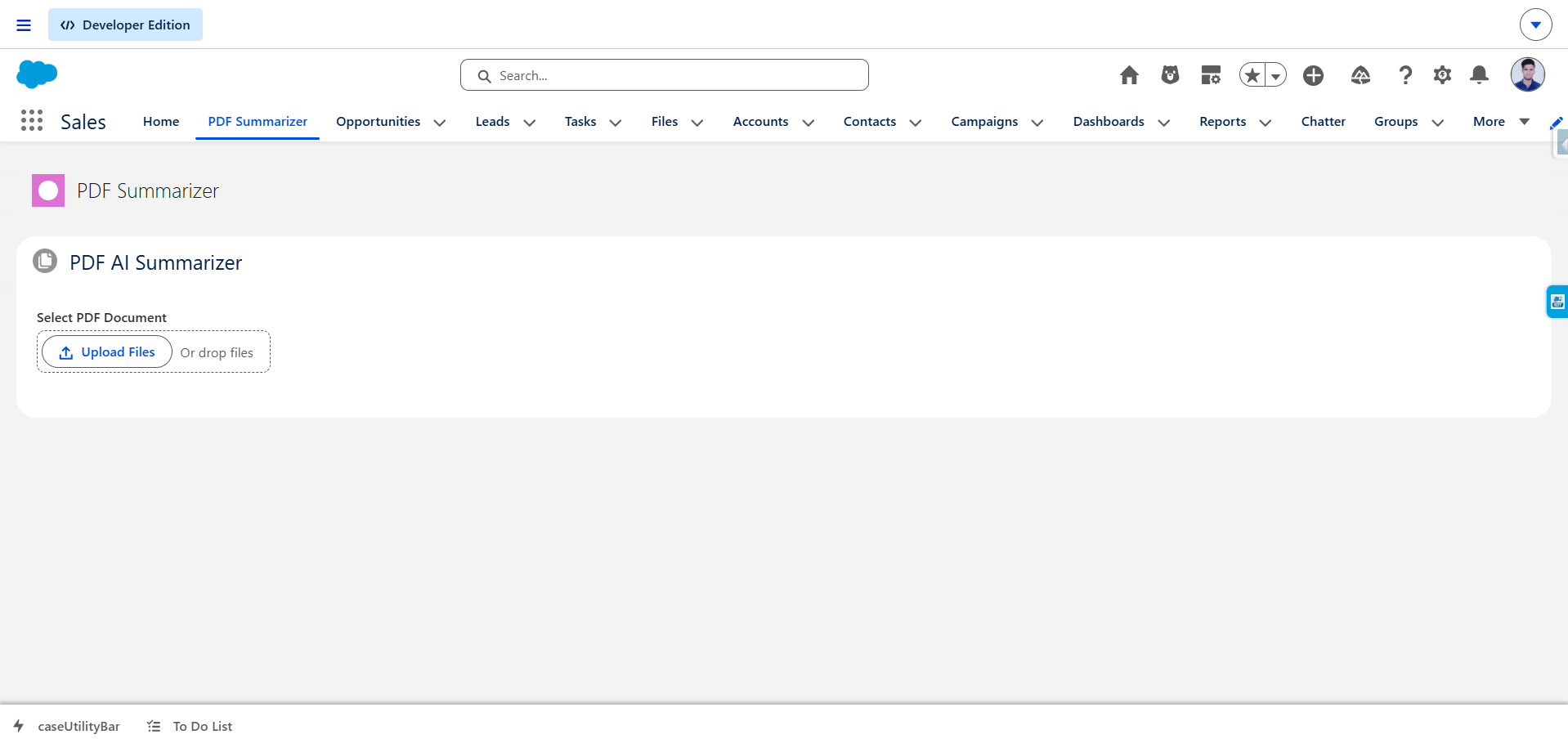The image size is (1568, 739).
Task: Expand the Dashboards tab chevron
Action: [x=1164, y=123]
